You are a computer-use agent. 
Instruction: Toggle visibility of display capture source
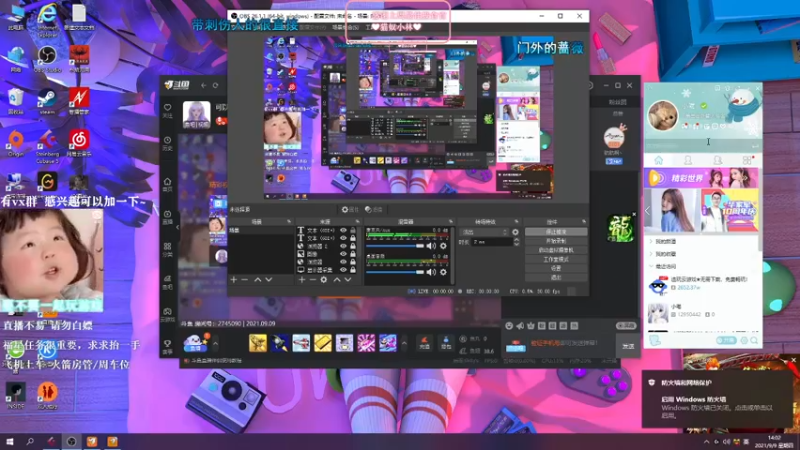click(x=343, y=269)
